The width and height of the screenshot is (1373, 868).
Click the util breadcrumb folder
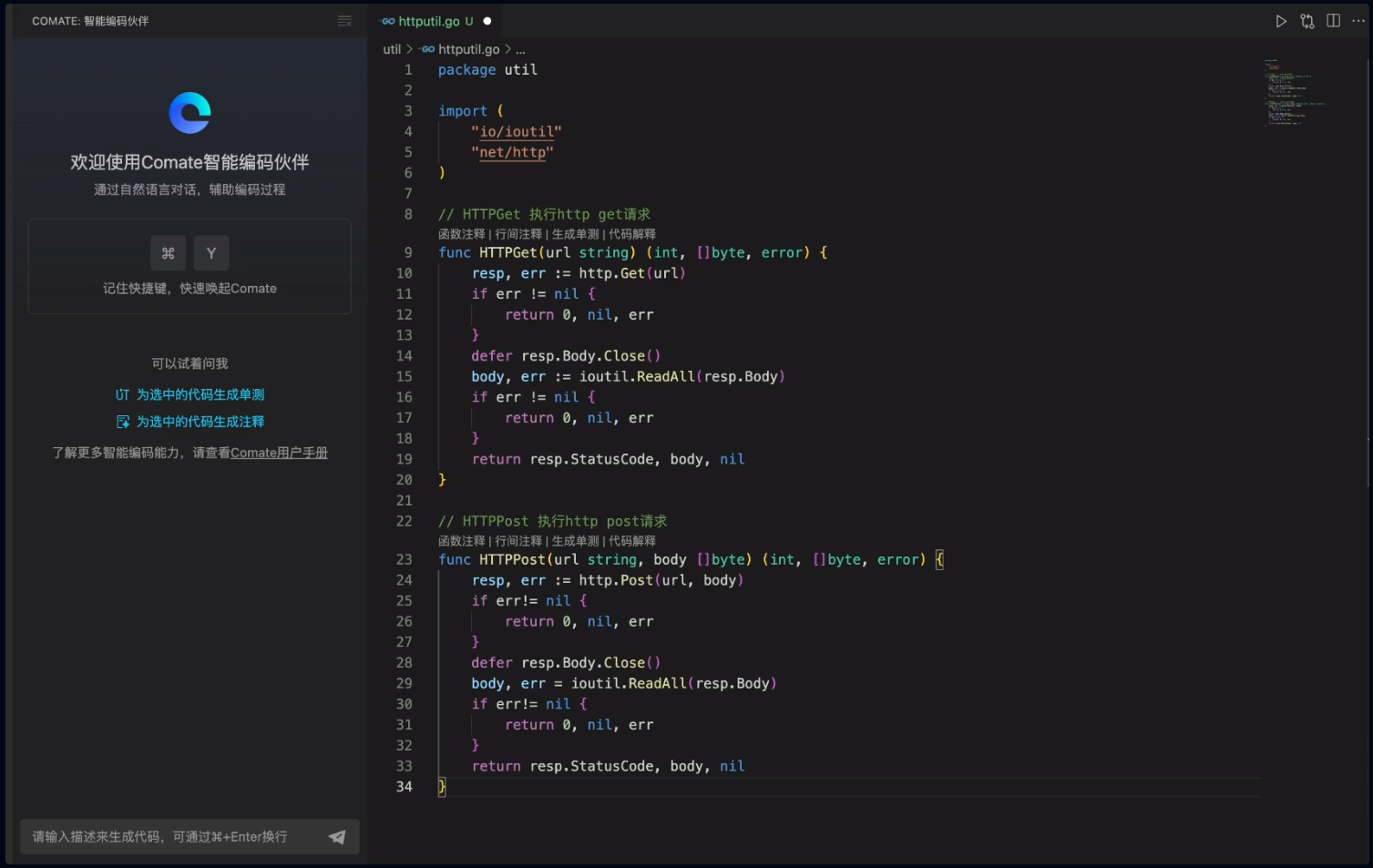pos(392,49)
